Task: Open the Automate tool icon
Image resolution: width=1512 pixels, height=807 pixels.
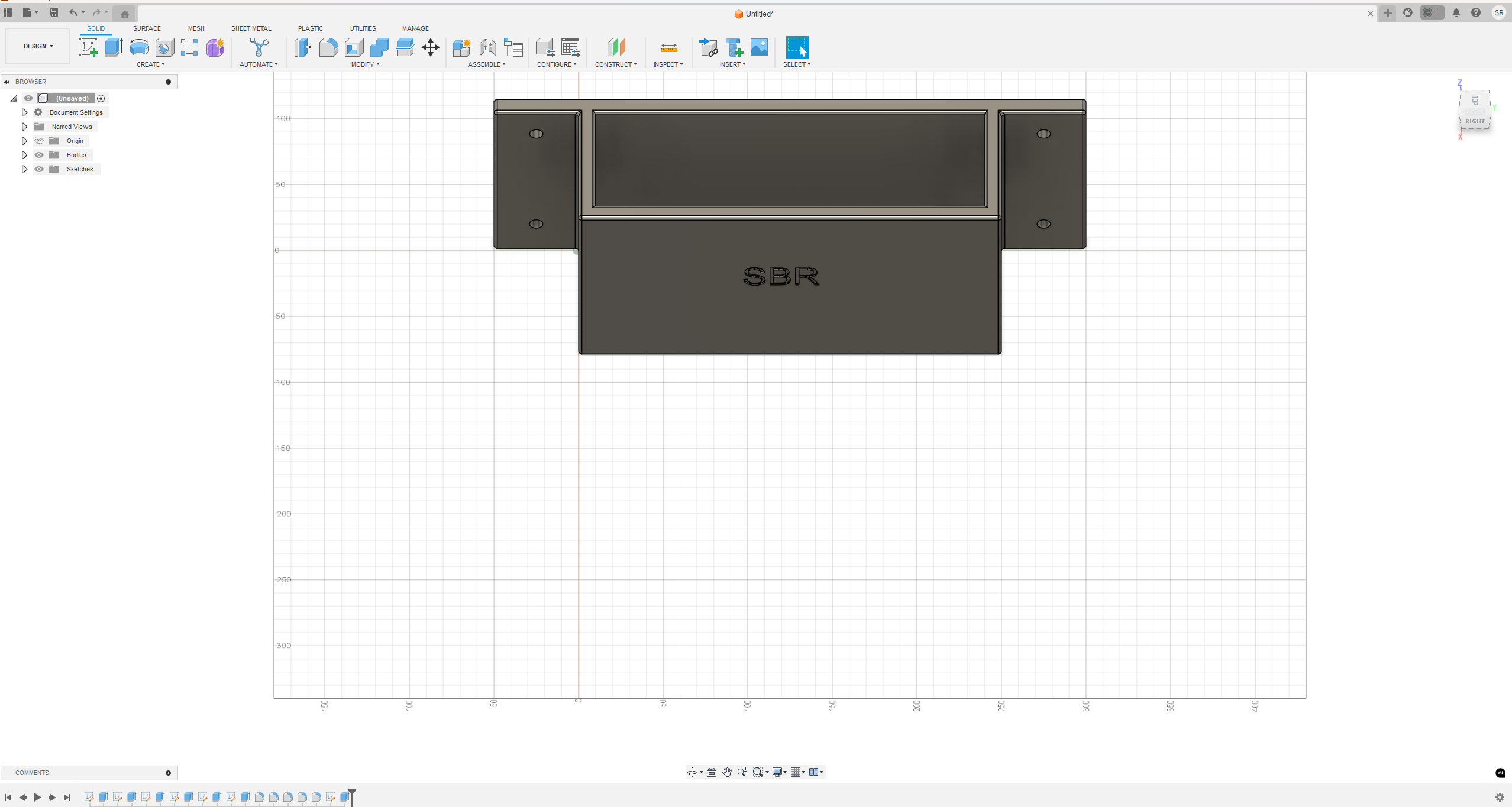Action: click(x=259, y=47)
